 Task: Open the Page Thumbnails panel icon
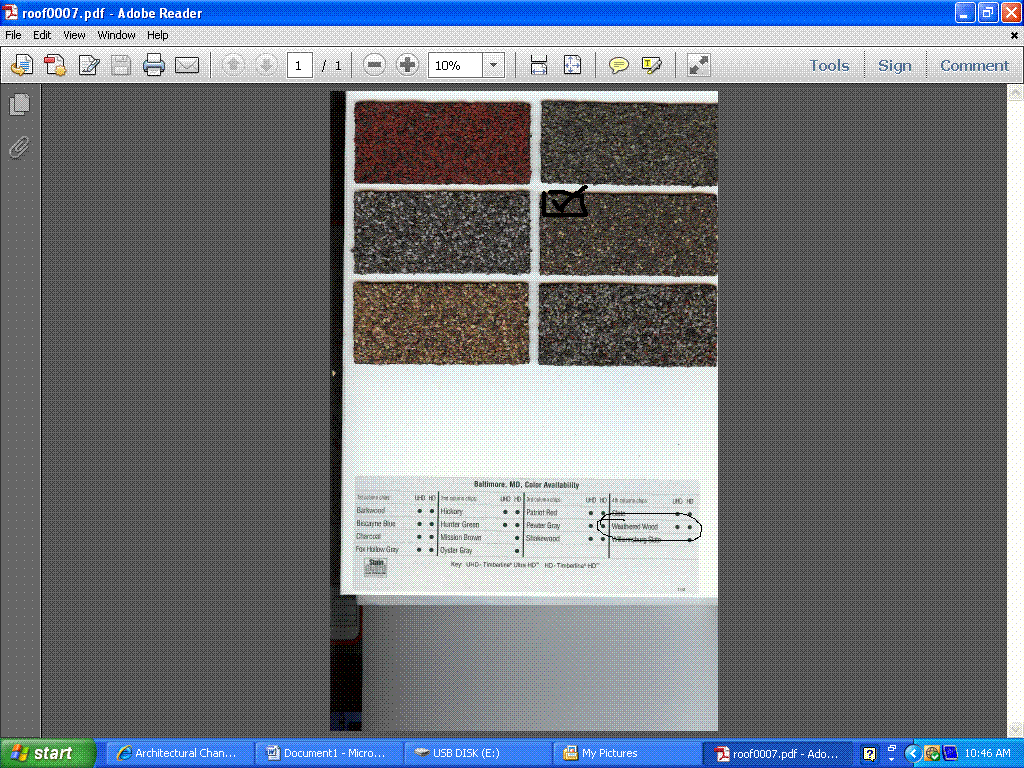click(19, 105)
